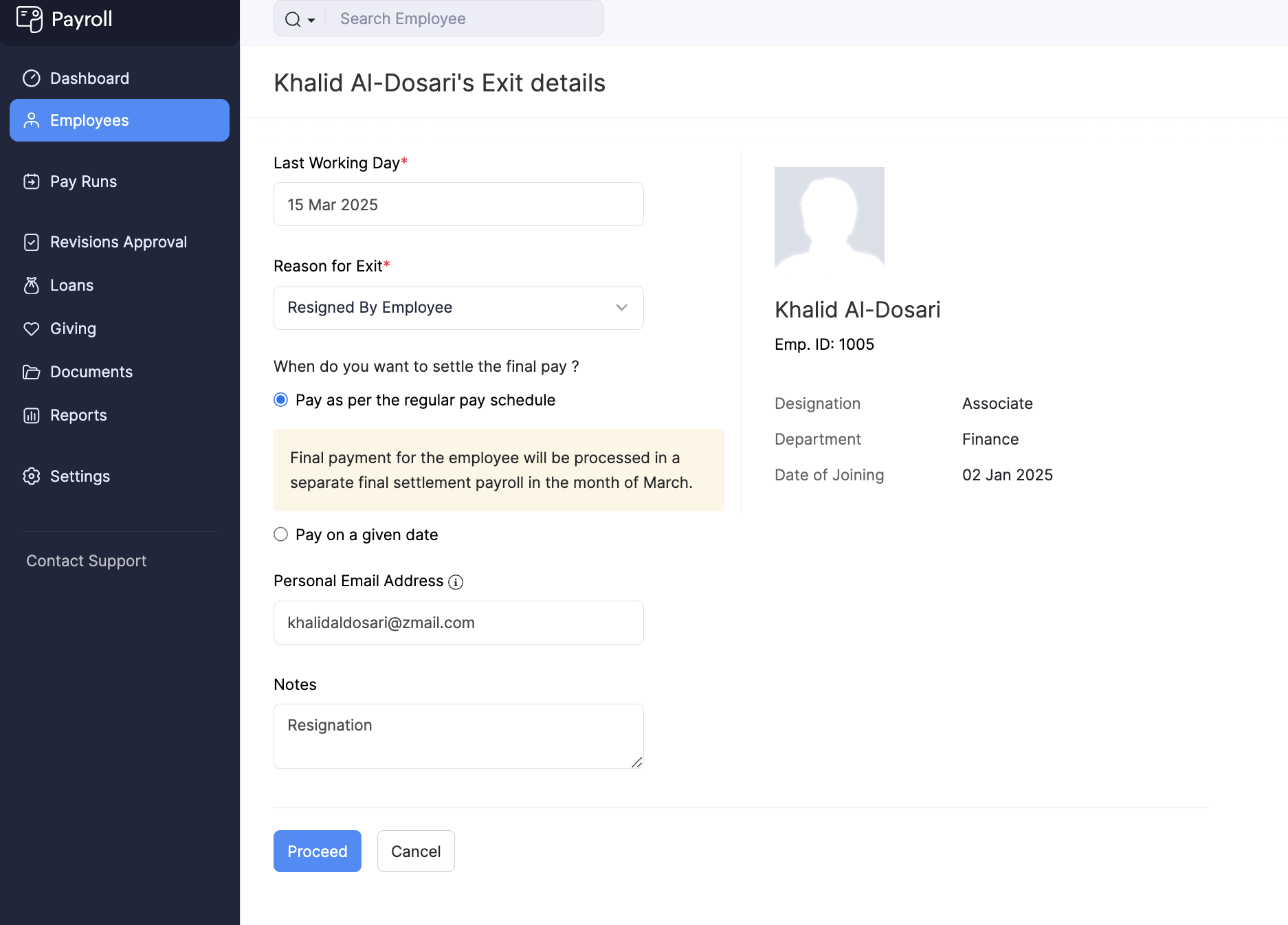Expand the search filter dropdown arrow
Image resolution: width=1288 pixels, height=925 pixels.
pos(311,19)
